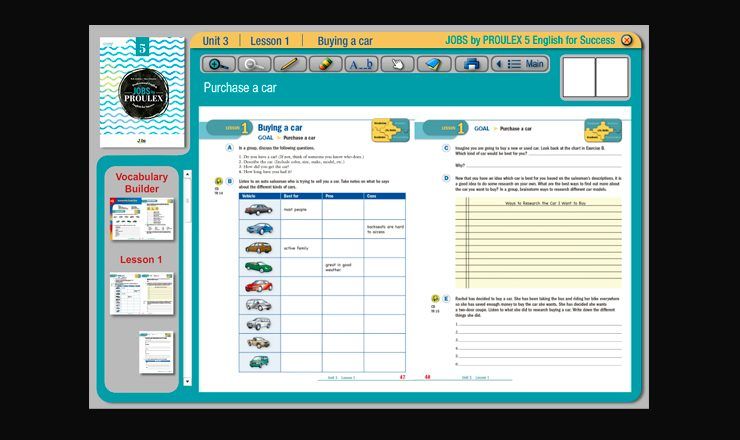Click the Cons column header

point(385,196)
